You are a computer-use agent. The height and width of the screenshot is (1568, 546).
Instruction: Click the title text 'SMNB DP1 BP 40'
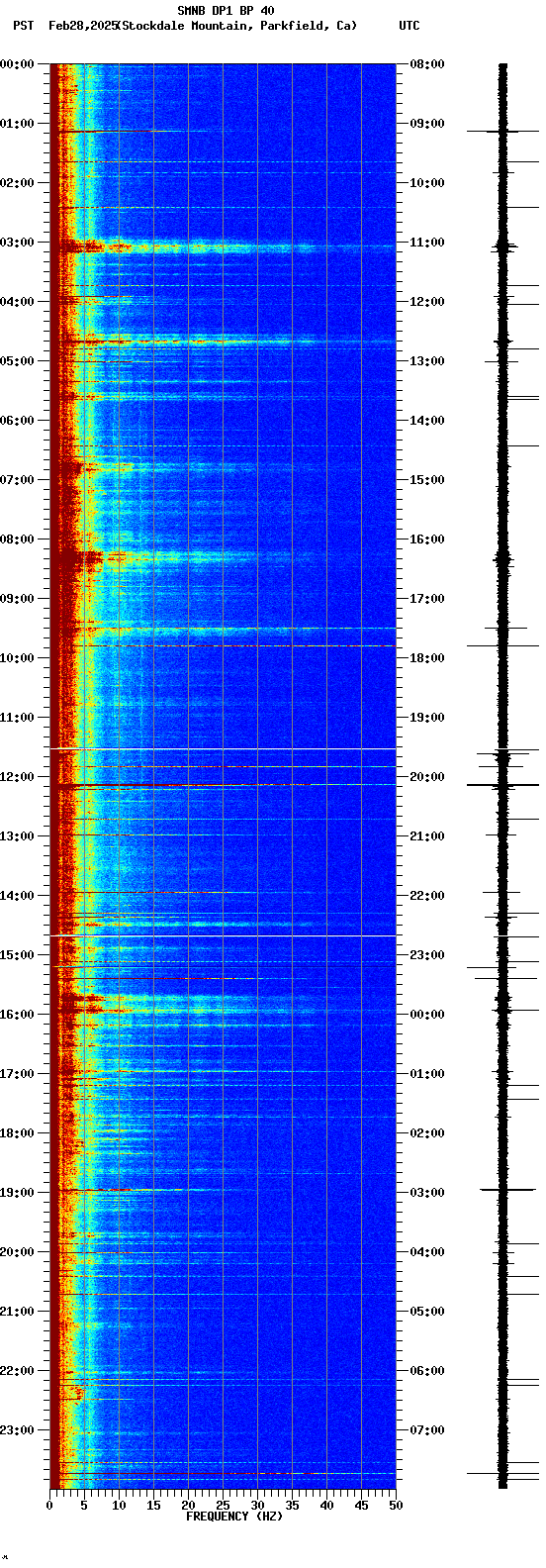click(x=226, y=11)
